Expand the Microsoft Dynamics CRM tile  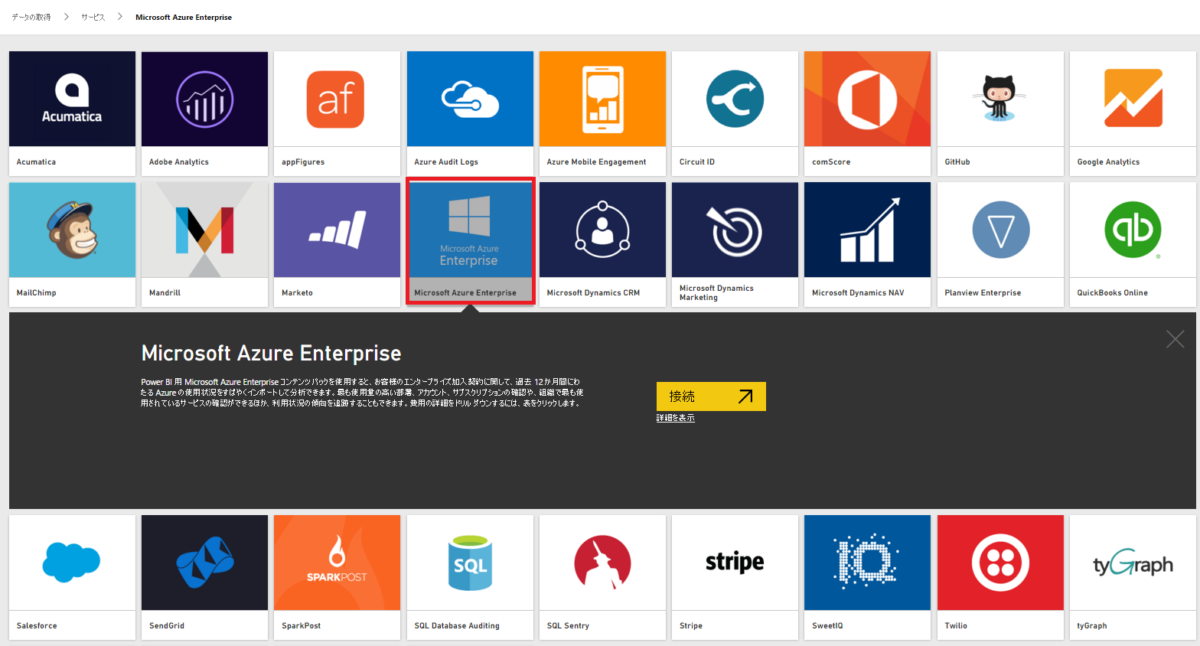602,241
